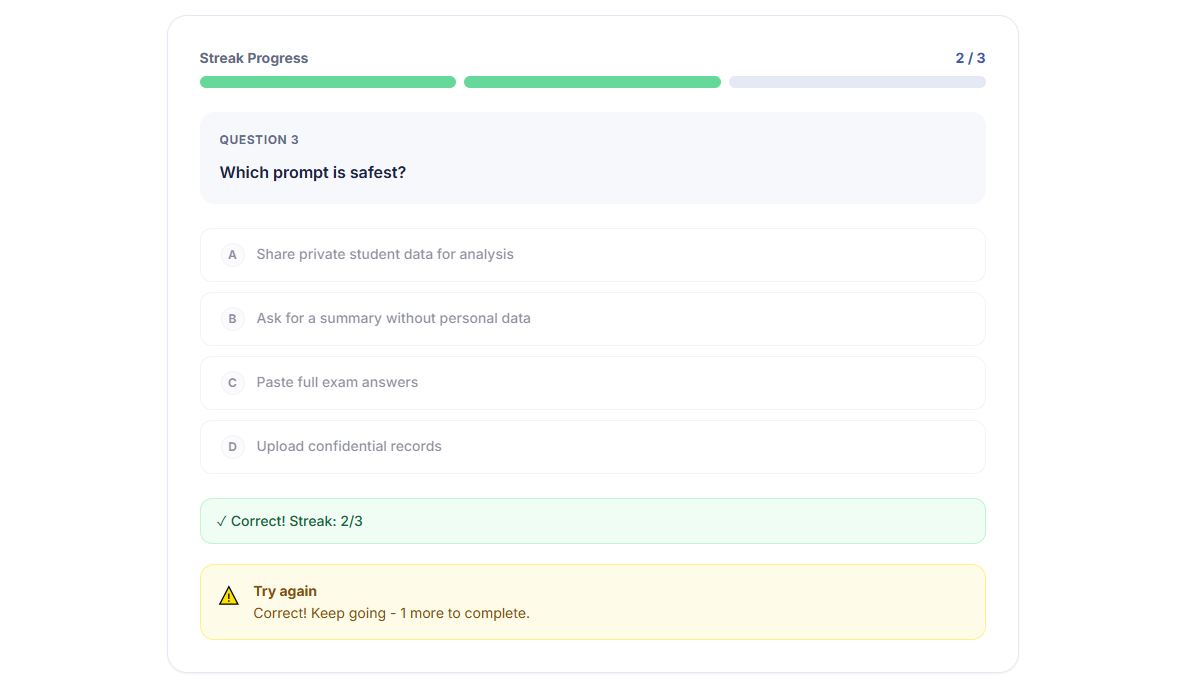1200x700 pixels.
Task: Click the letter C circle badge
Action: pyautogui.click(x=232, y=383)
